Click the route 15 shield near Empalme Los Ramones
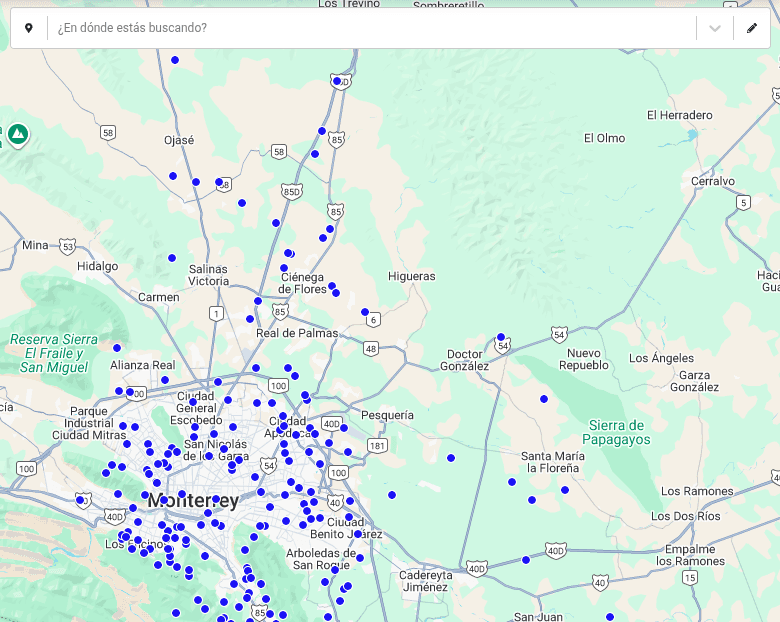Screen dimensions: 780x622 (x=690, y=578)
